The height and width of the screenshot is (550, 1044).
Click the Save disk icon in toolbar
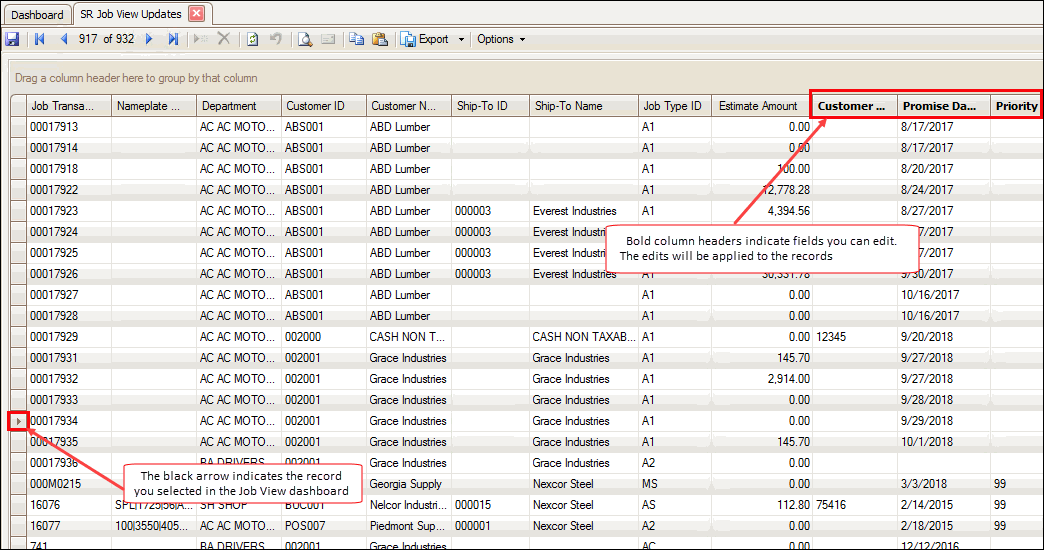click(12, 39)
